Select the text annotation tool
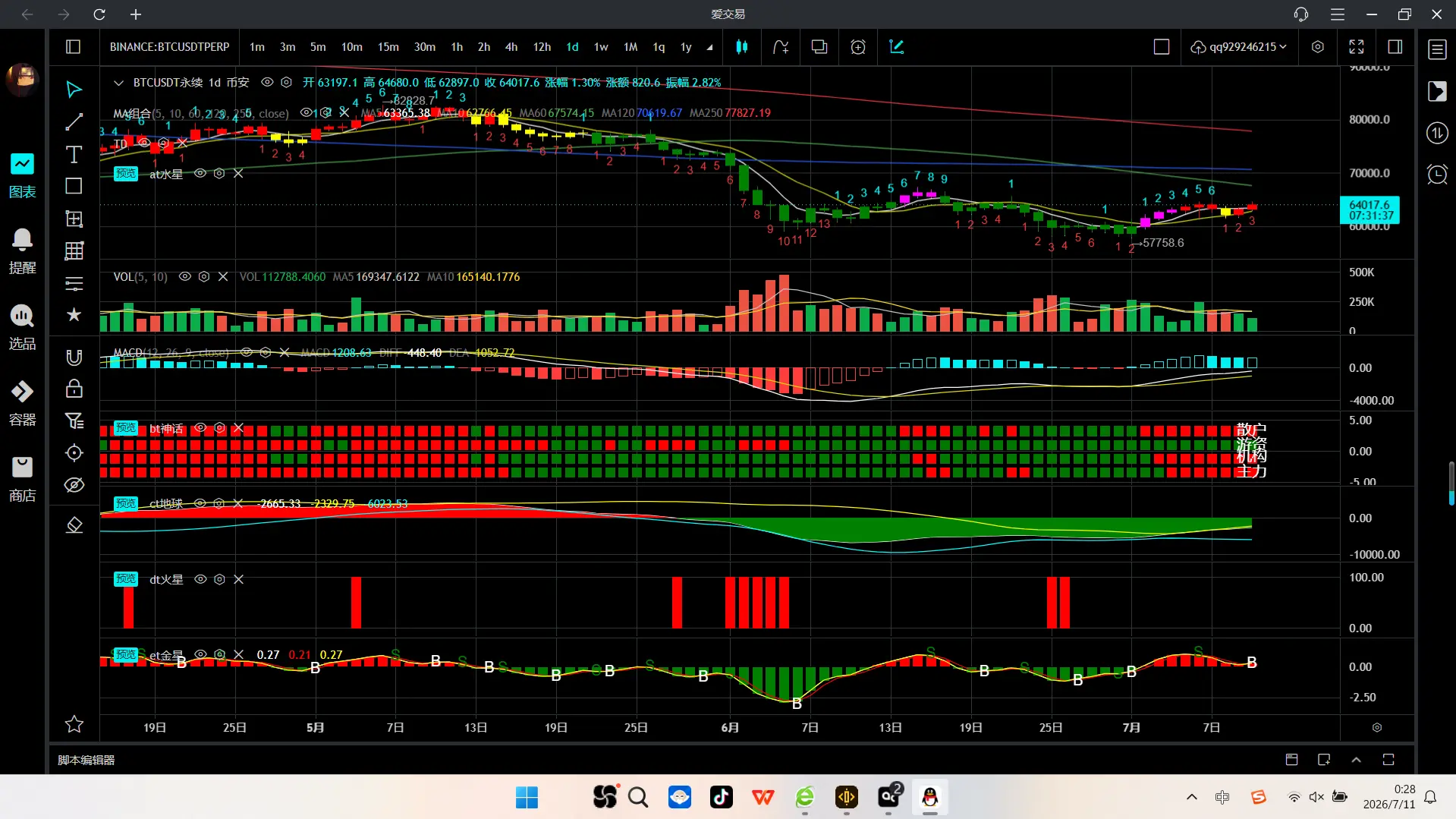Screen dimensions: 1456x819 pos(74,155)
